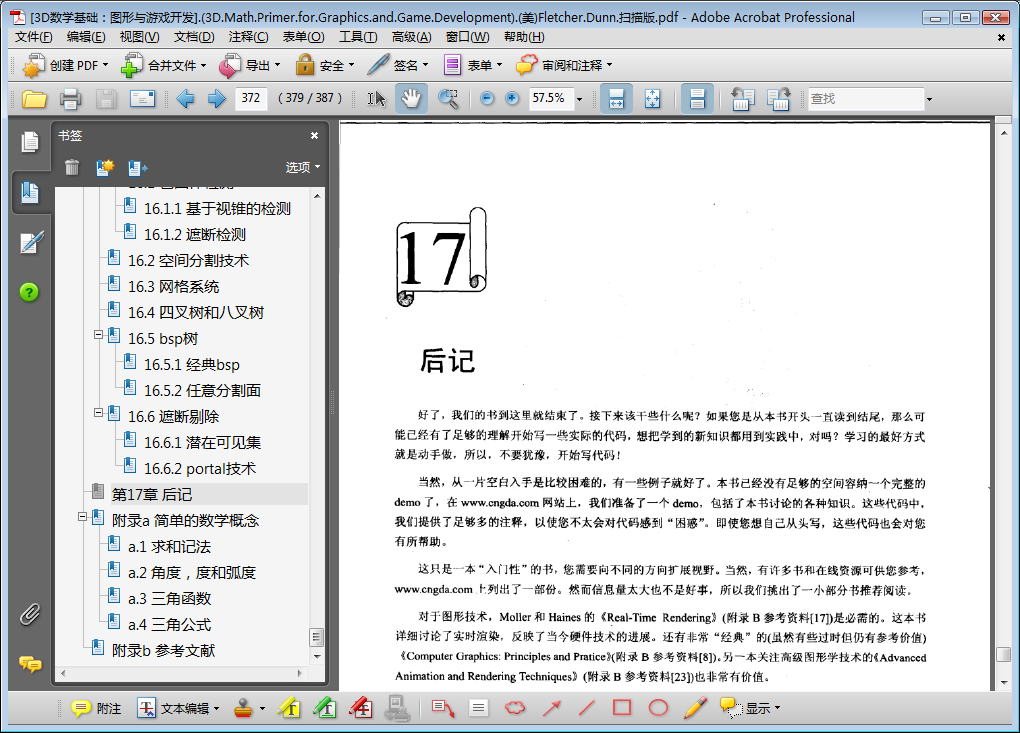1020x733 pixels.
Task: Choose the Arrow annotation tool
Action: pos(551,708)
